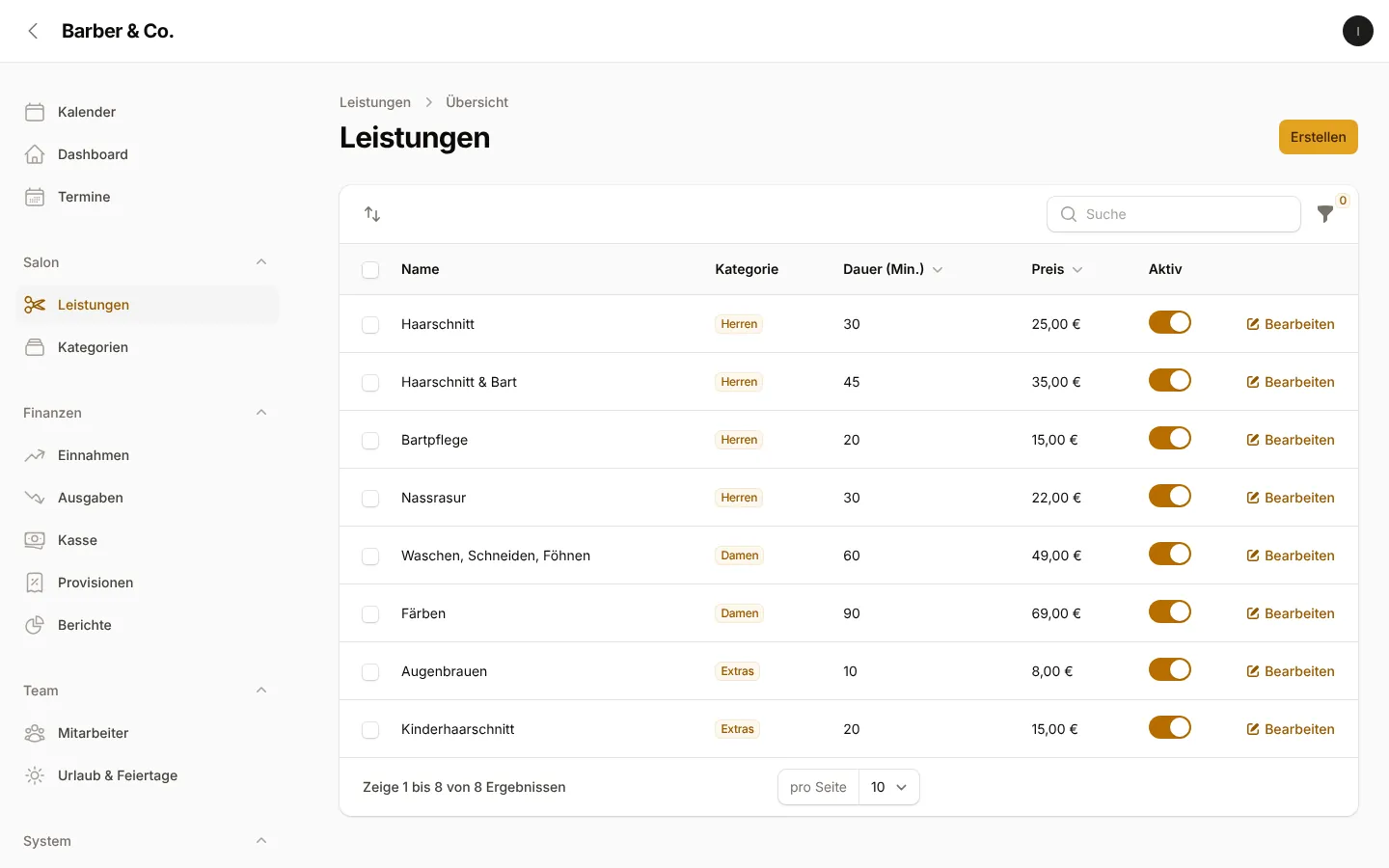Go back using the arrow beside Barber & Co.
The width and height of the screenshot is (1389, 868).
click(x=33, y=31)
